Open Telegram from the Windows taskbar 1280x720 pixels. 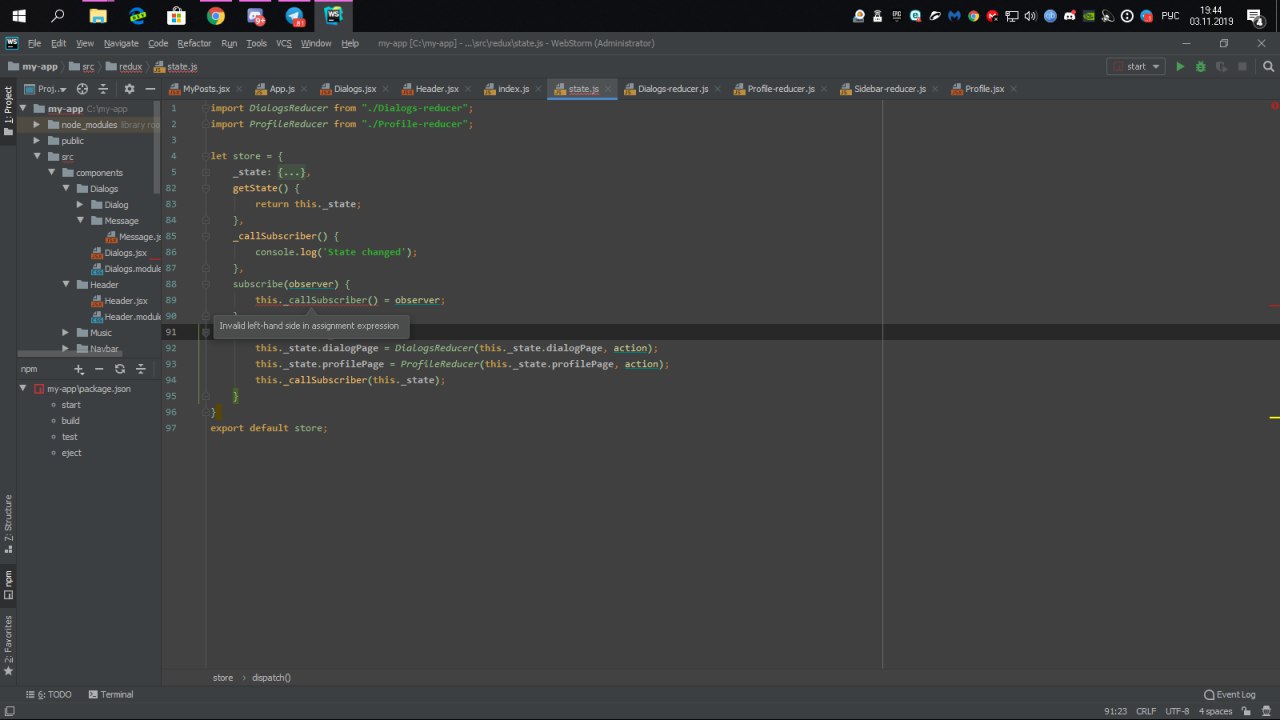tap(294, 16)
